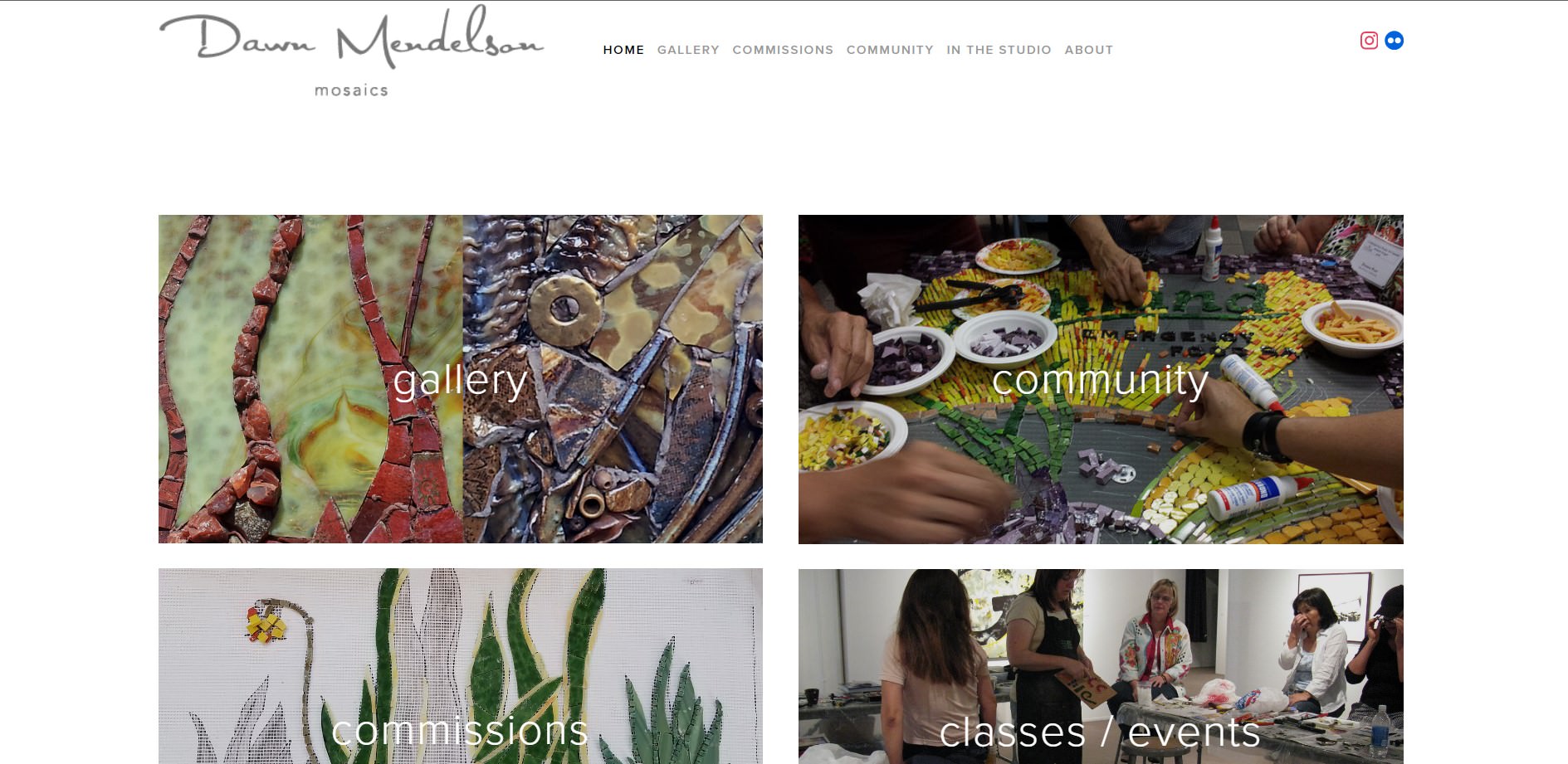Select COMMISSIONS in the top navigation
Image resolution: width=1568 pixels, height=764 pixels.
pyautogui.click(x=783, y=50)
